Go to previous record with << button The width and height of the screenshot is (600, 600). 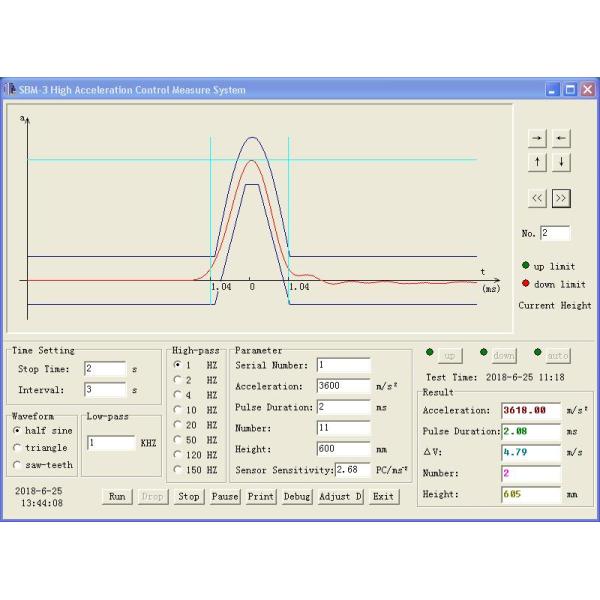(538, 198)
